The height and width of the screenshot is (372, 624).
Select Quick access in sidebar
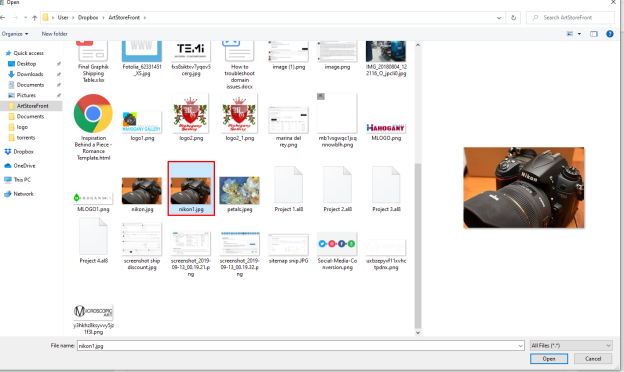point(28,53)
